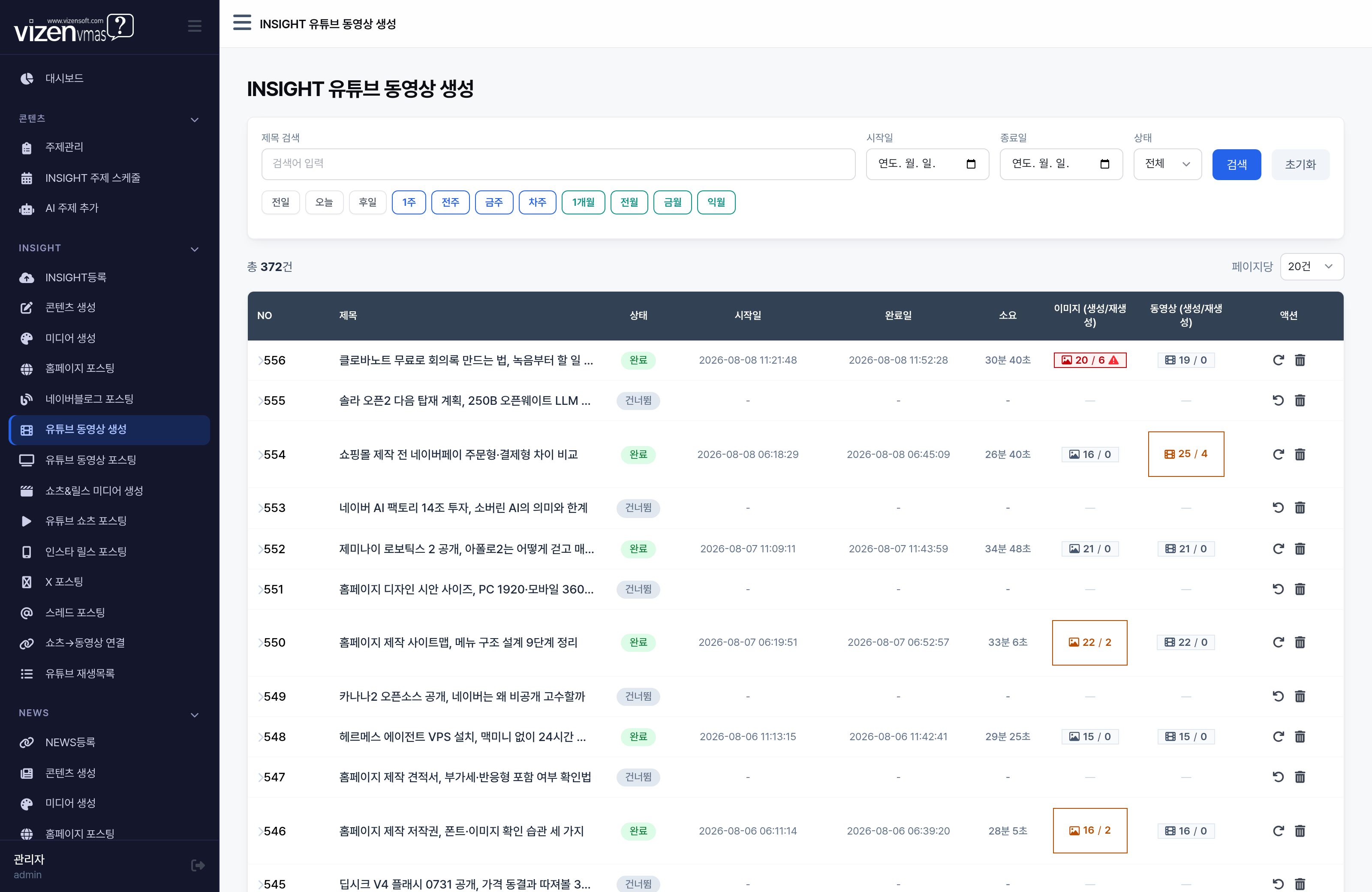
Task: Open the calendar picker for 시작일
Action: [971, 164]
